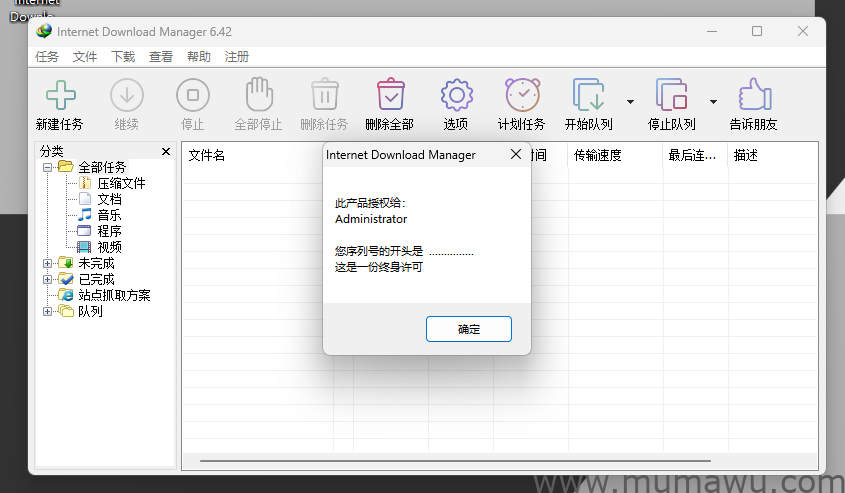845x493 pixels.
Task: Close the 分类 category panel
Action: pyautogui.click(x=166, y=151)
